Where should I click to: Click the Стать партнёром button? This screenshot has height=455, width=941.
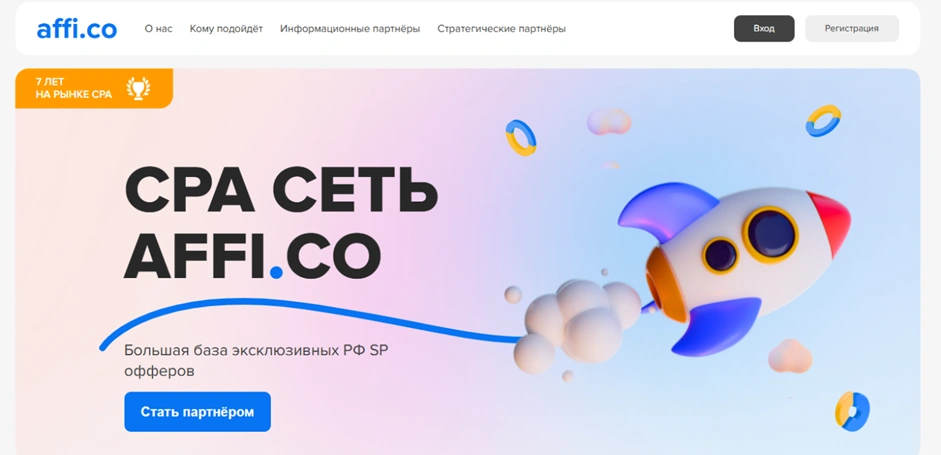click(197, 412)
